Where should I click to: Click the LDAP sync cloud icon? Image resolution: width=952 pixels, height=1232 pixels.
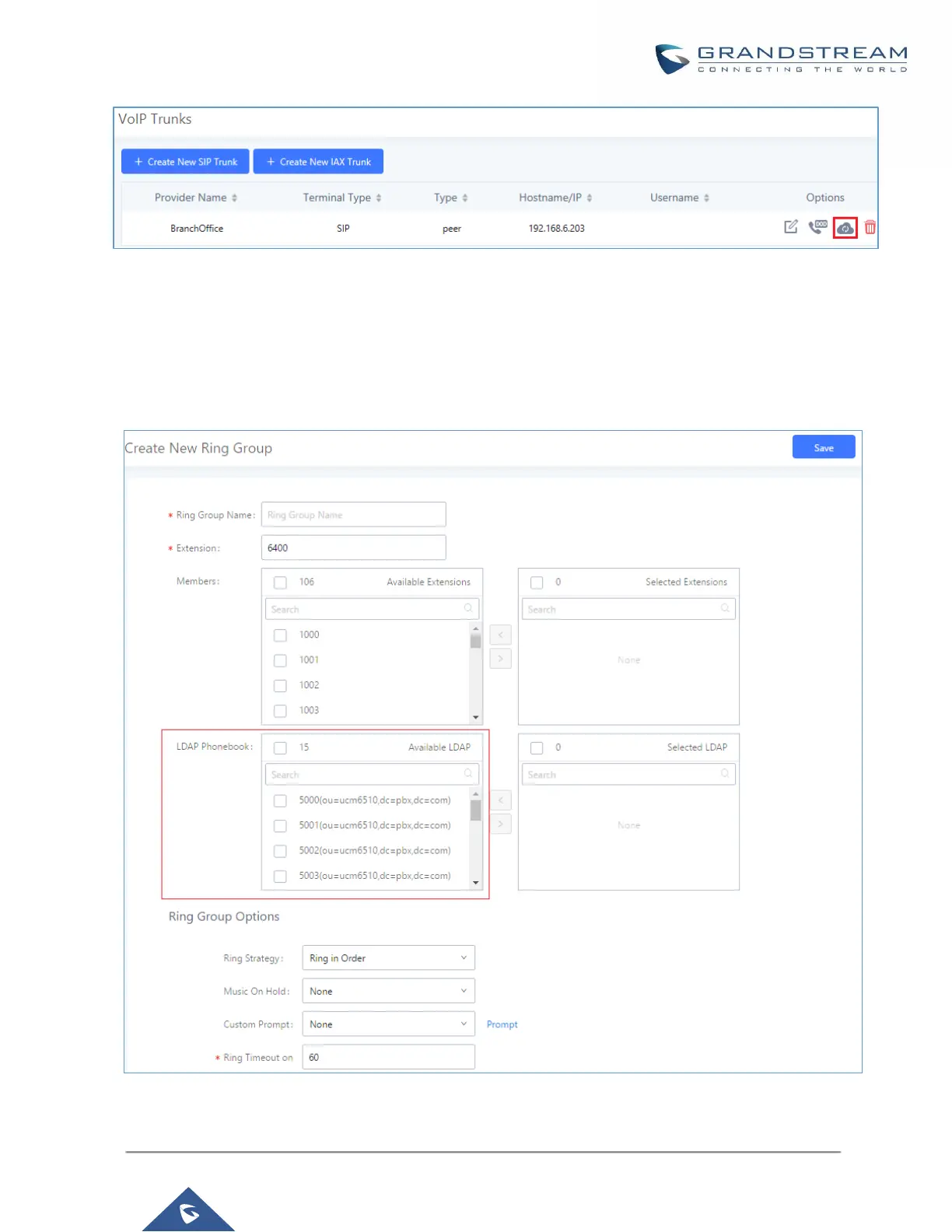click(x=845, y=228)
